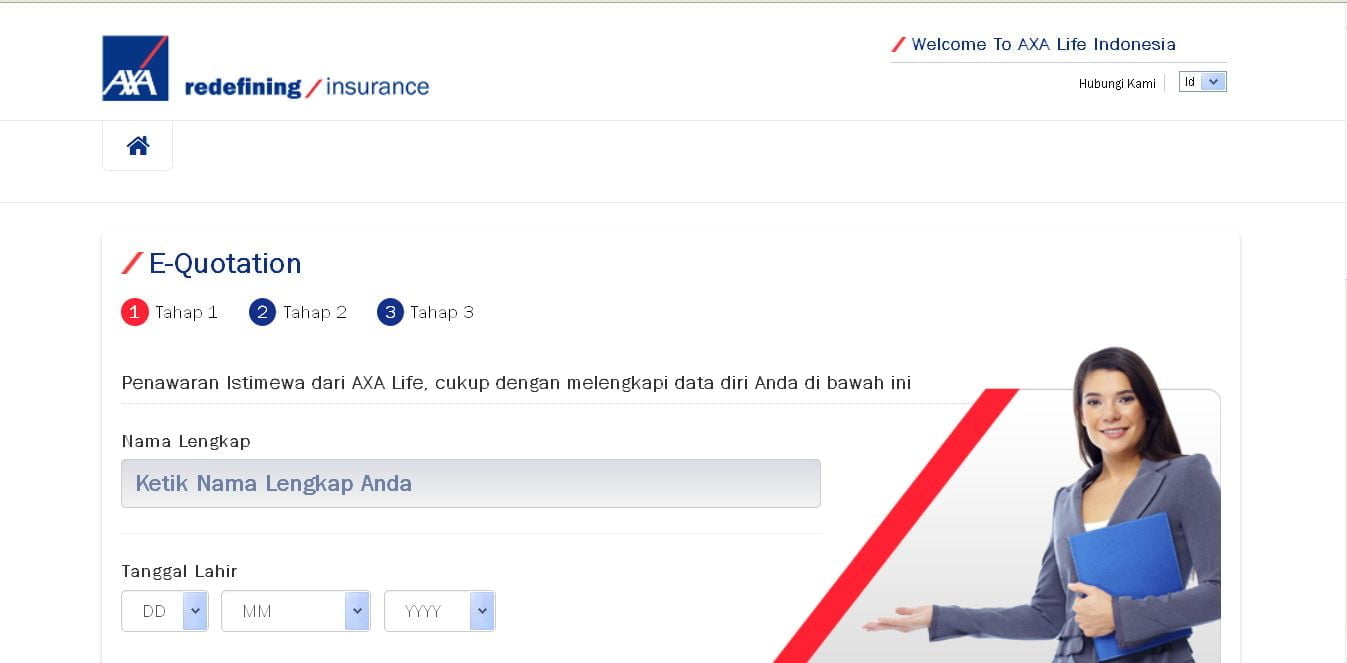Go to the home page via house icon
1347x663 pixels.
138,146
